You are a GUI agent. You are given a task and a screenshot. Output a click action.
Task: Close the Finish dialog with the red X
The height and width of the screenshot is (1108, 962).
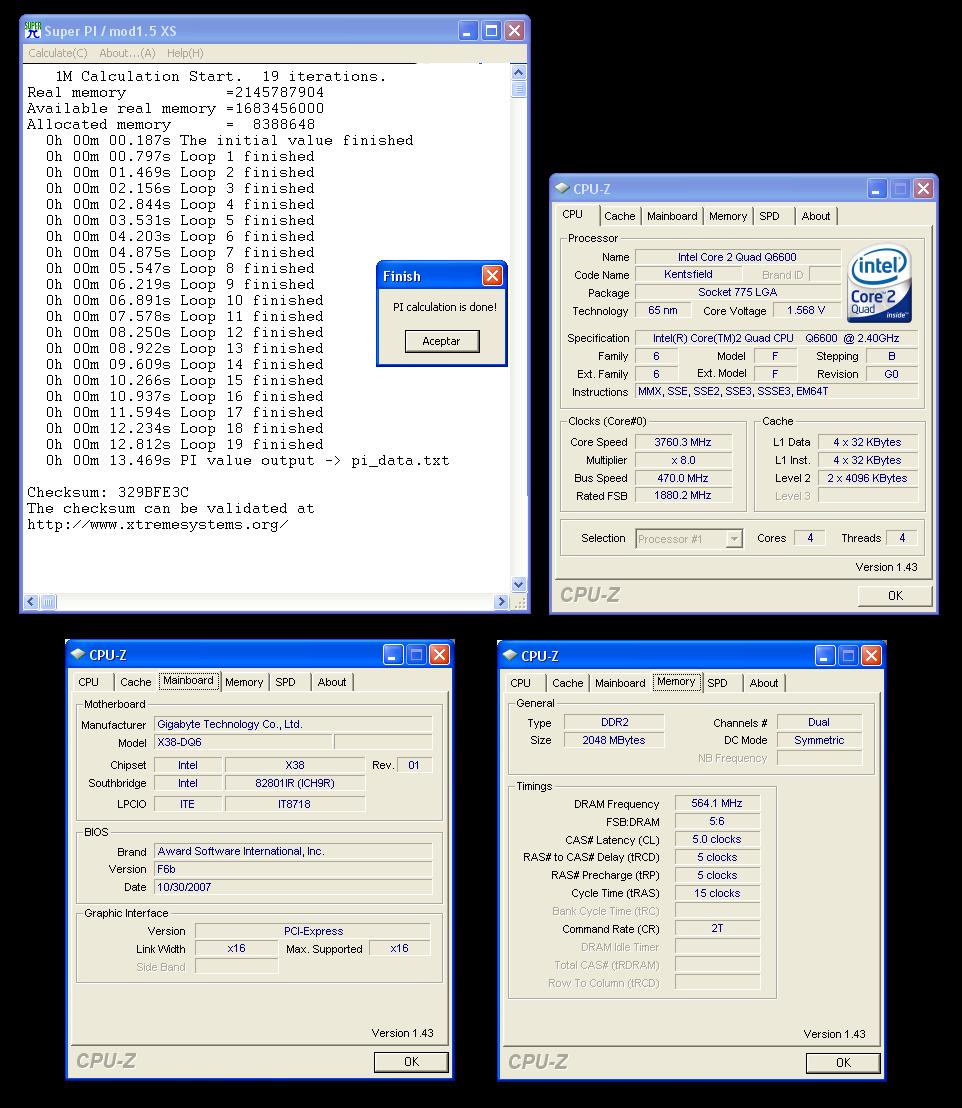pos(492,276)
